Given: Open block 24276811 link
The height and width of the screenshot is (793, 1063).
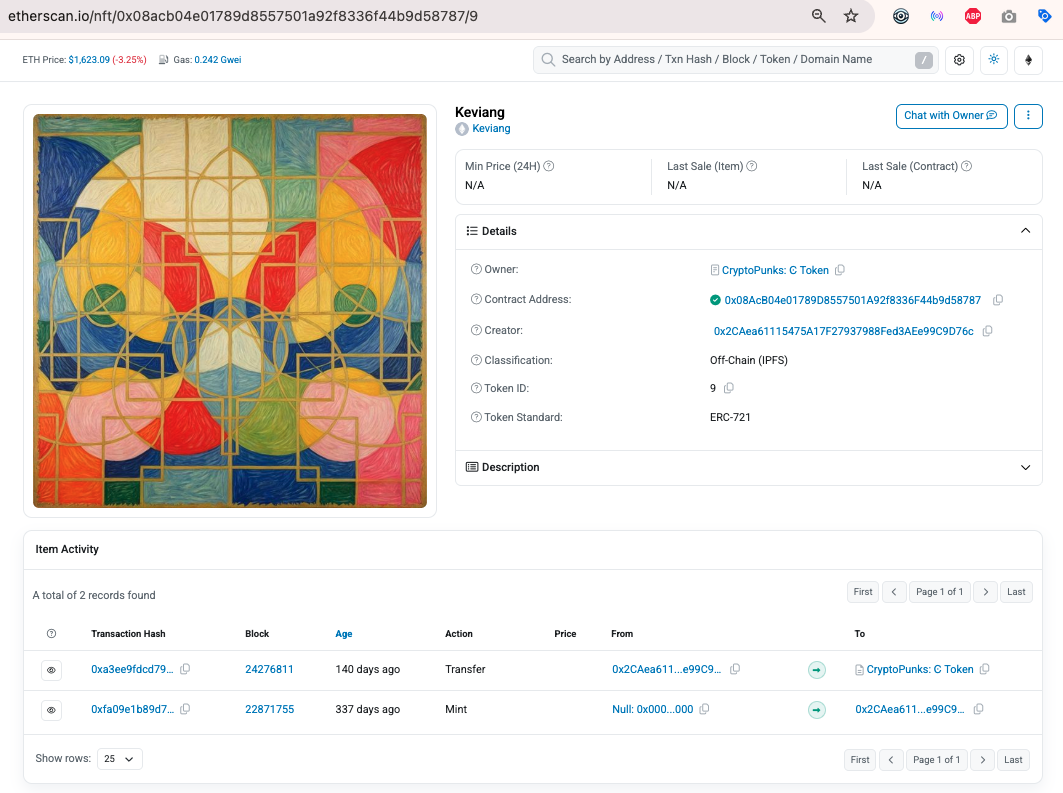Looking at the screenshot, I should coord(269,669).
